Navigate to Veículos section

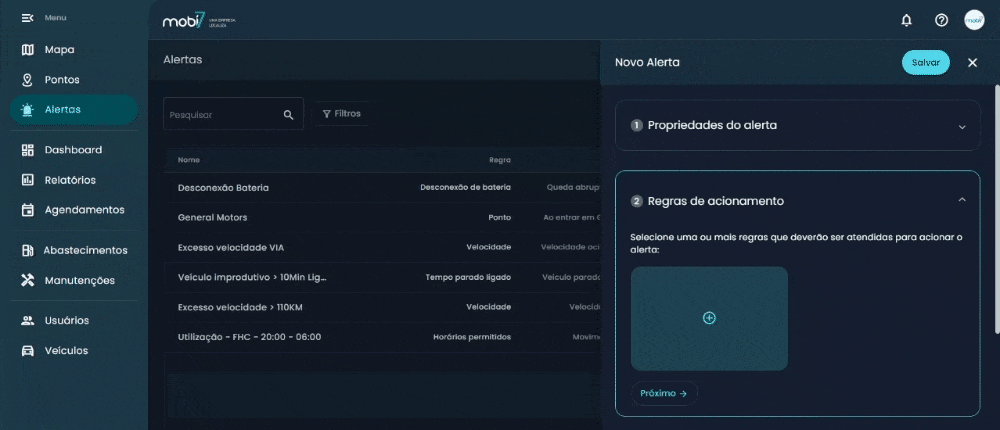pos(66,350)
